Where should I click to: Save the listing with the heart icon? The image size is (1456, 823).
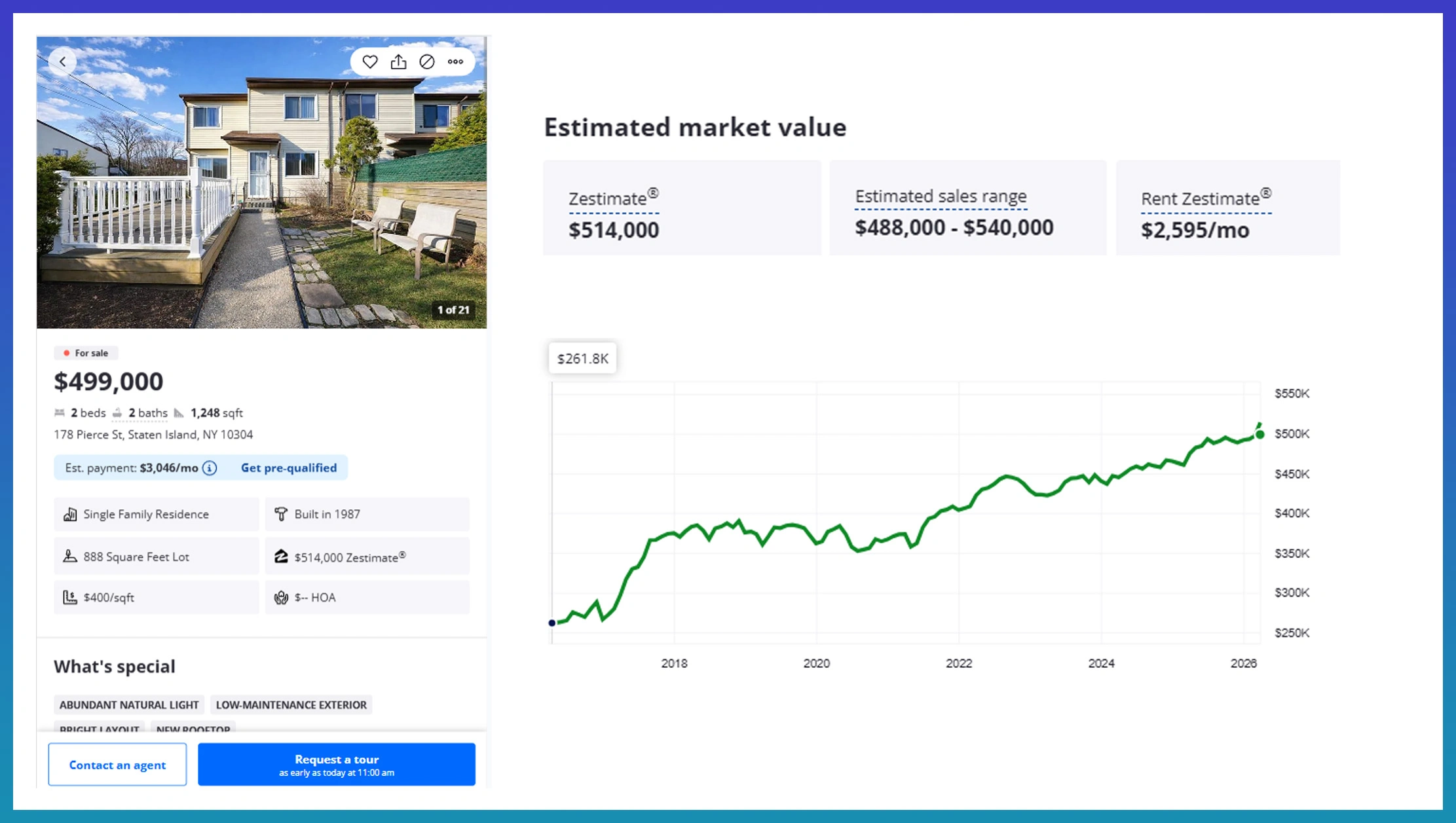click(x=370, y=61)
